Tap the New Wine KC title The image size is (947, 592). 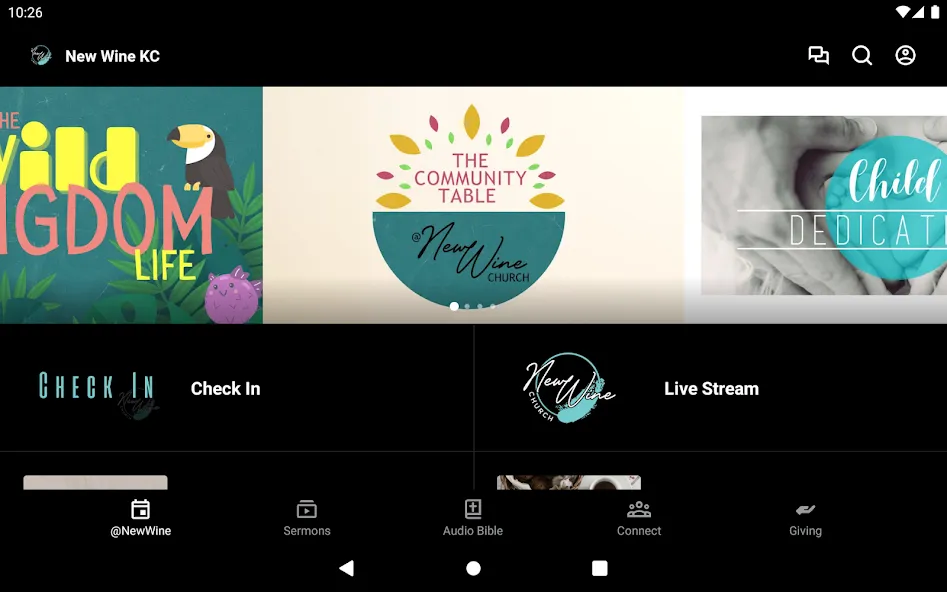click(x=112, y=56)
